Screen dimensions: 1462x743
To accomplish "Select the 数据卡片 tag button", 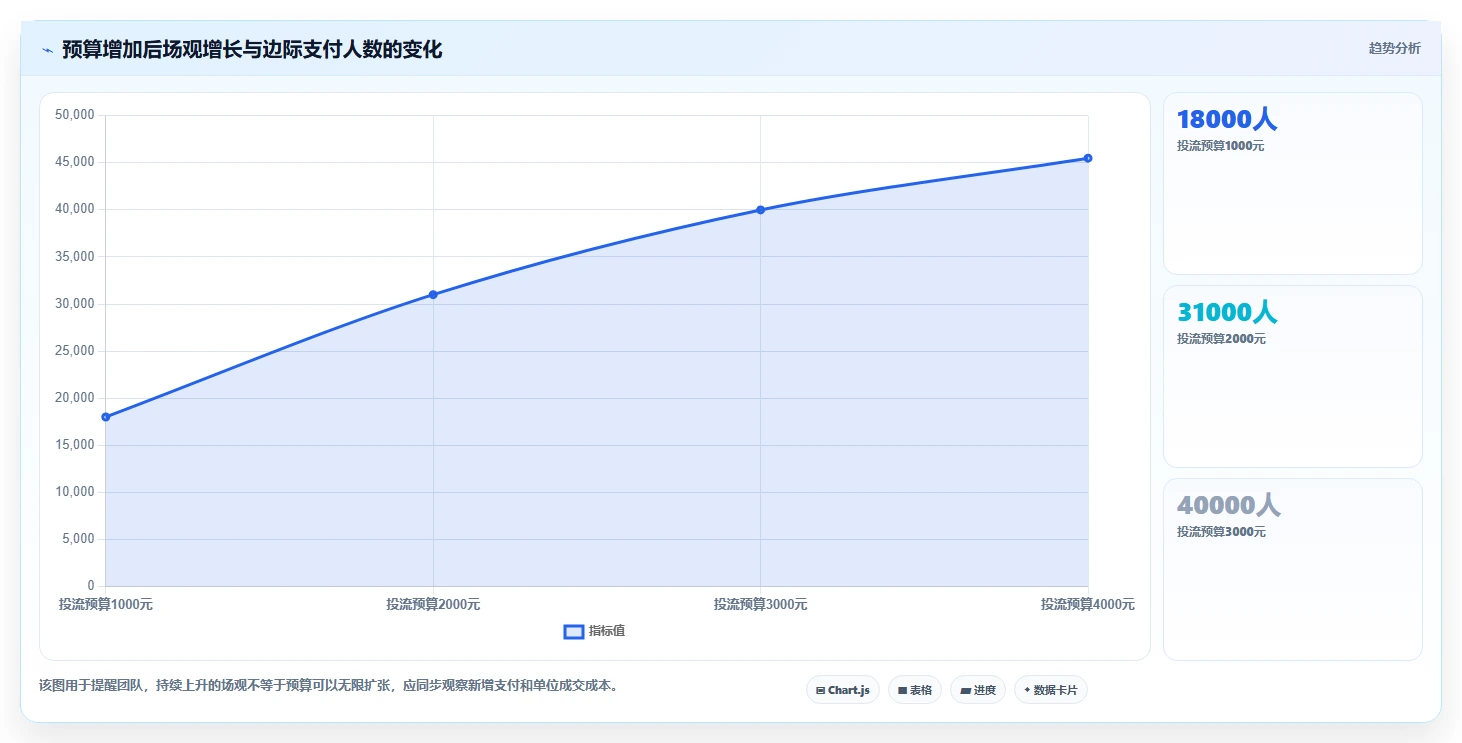I will tap(1051, 690).
